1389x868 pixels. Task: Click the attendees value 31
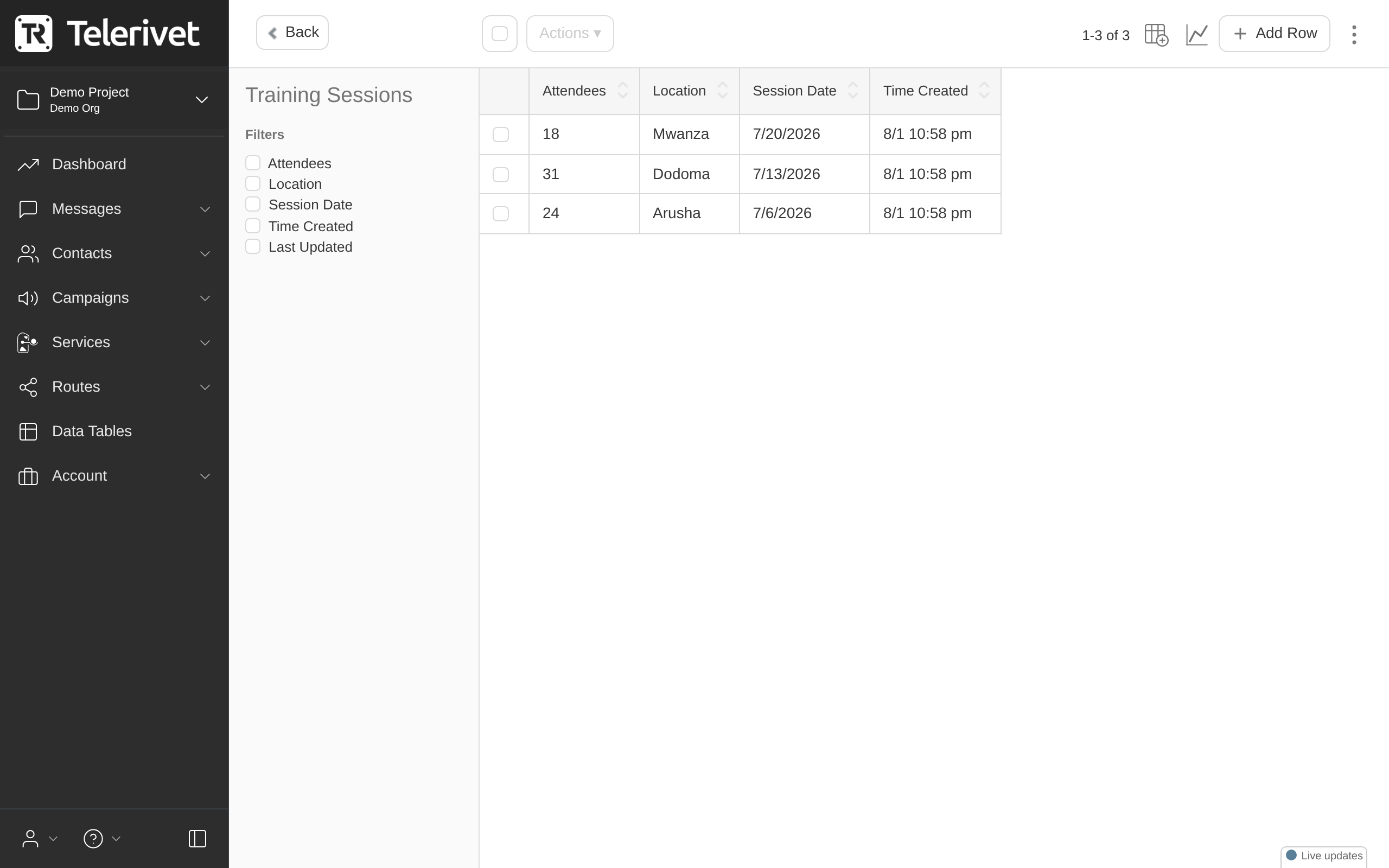pyautogui.click(x=551, y=174)
